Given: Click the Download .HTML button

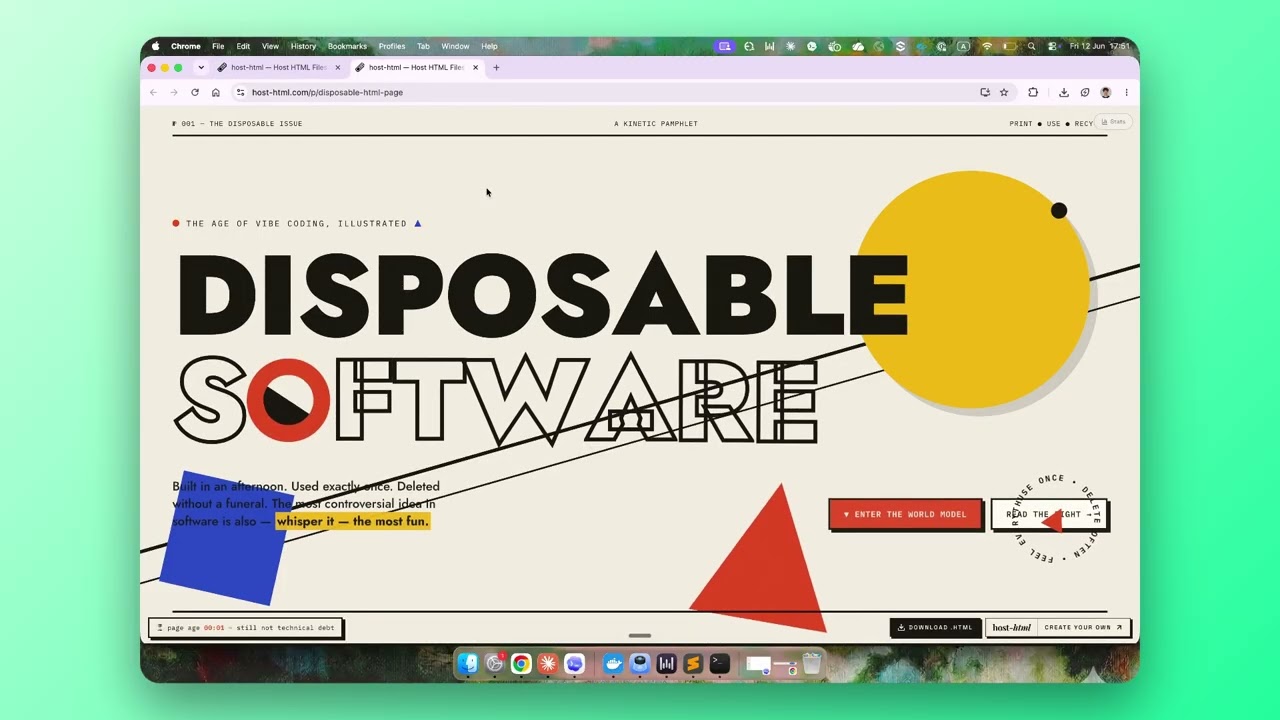Looking at the screenshot, I should click(935, 627).
